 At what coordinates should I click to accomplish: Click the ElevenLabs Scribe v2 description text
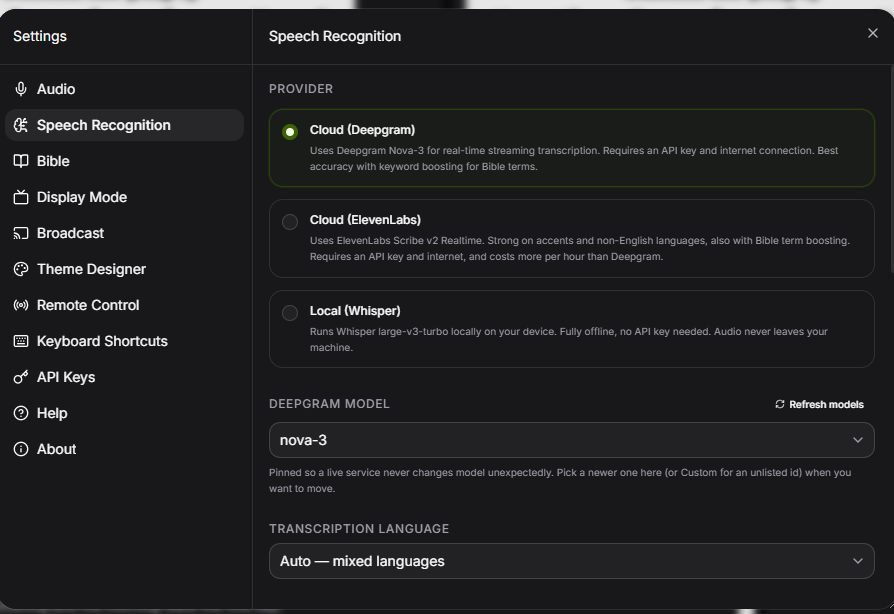pyautogui.click(x=580, y=249)
